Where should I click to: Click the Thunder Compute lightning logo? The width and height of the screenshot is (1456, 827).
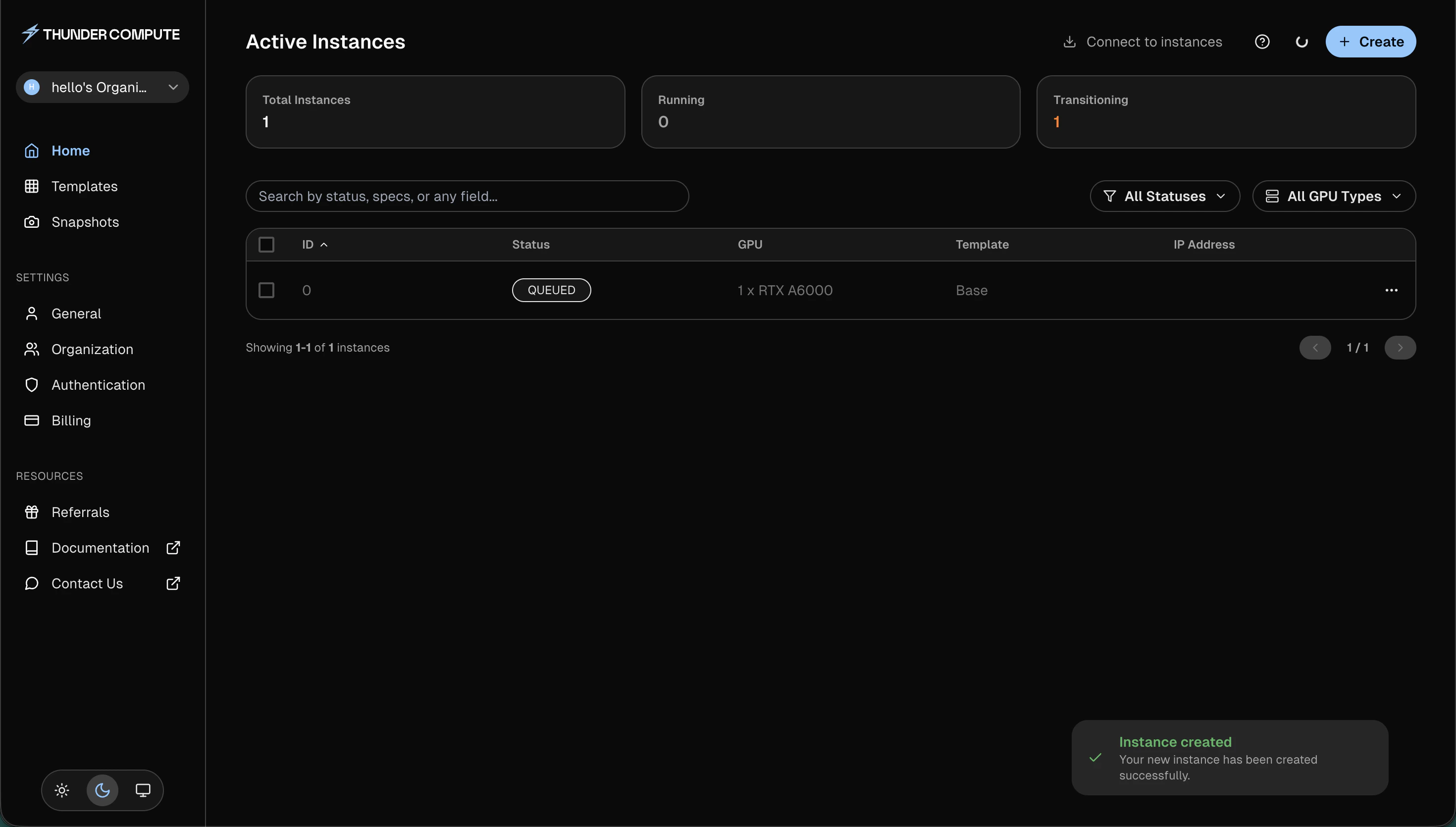pyautogui.click(x=30, y=34)
